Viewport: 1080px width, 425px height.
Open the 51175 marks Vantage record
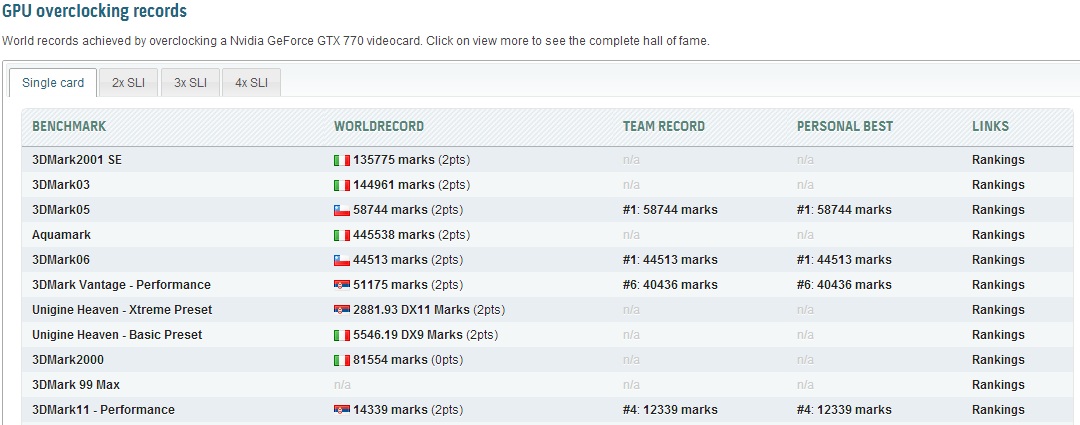391,284
